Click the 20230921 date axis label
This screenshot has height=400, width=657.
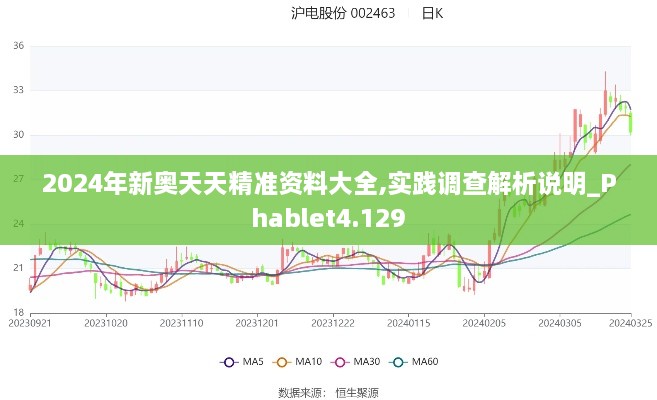(30, 323)
